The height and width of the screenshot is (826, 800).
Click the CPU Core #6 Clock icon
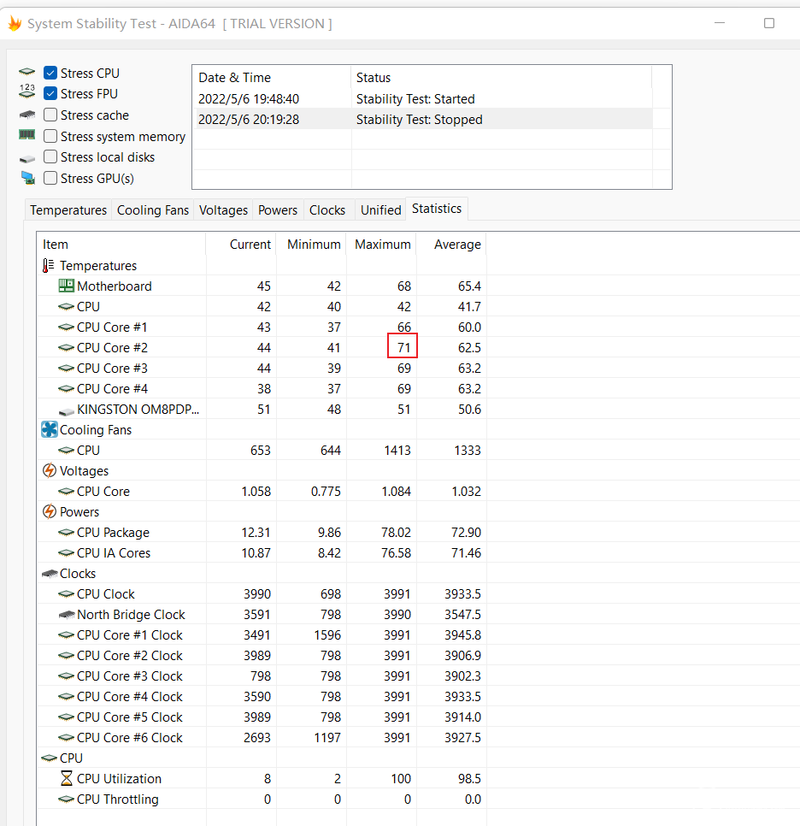pos(66,738)
